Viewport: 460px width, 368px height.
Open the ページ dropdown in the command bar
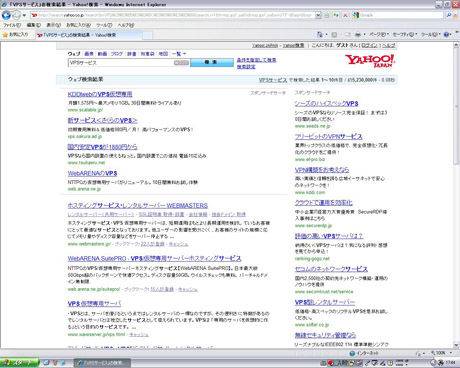[379, 34]
